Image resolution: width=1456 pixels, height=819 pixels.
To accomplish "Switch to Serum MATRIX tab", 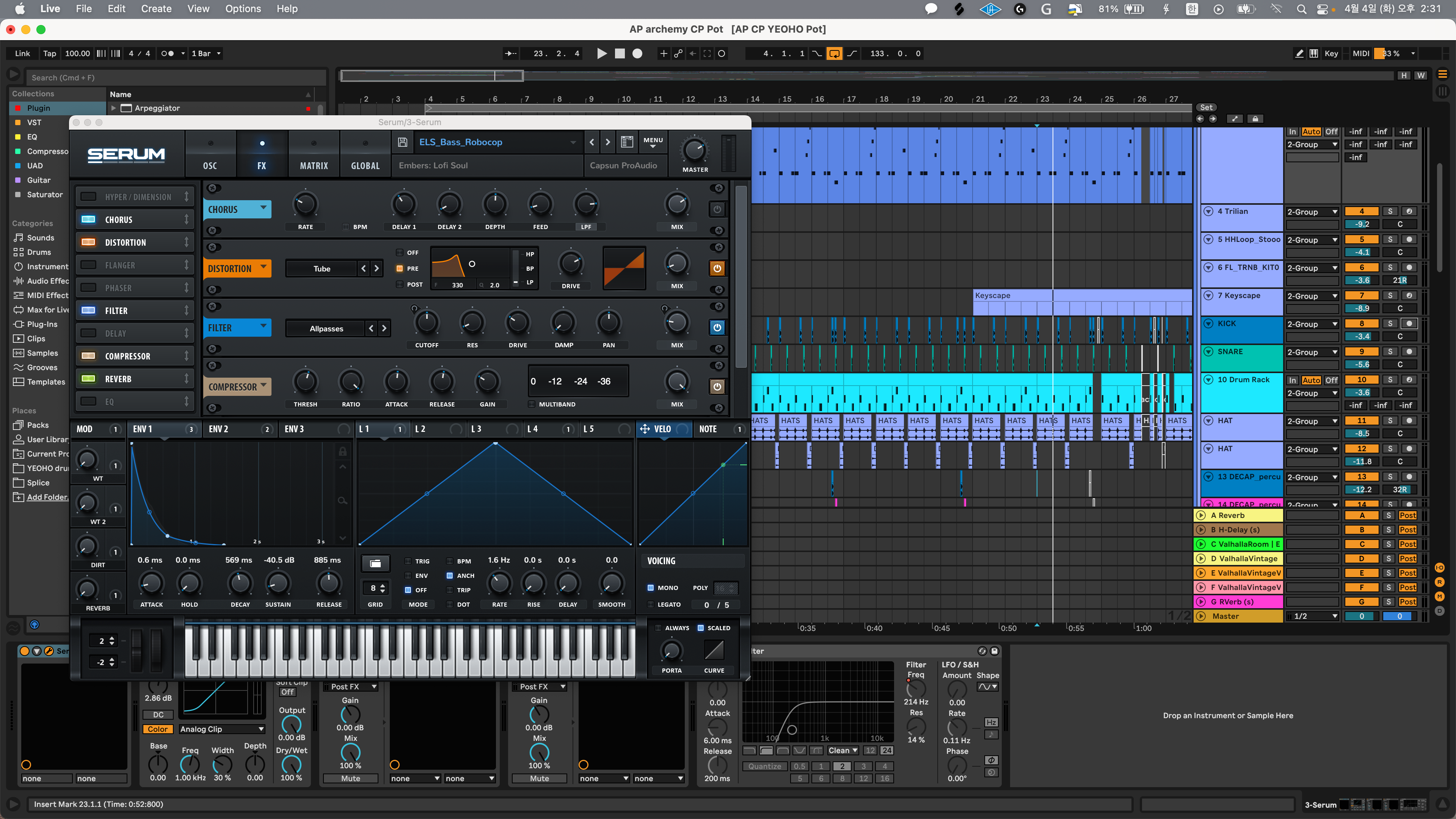I will pos(314,154).
